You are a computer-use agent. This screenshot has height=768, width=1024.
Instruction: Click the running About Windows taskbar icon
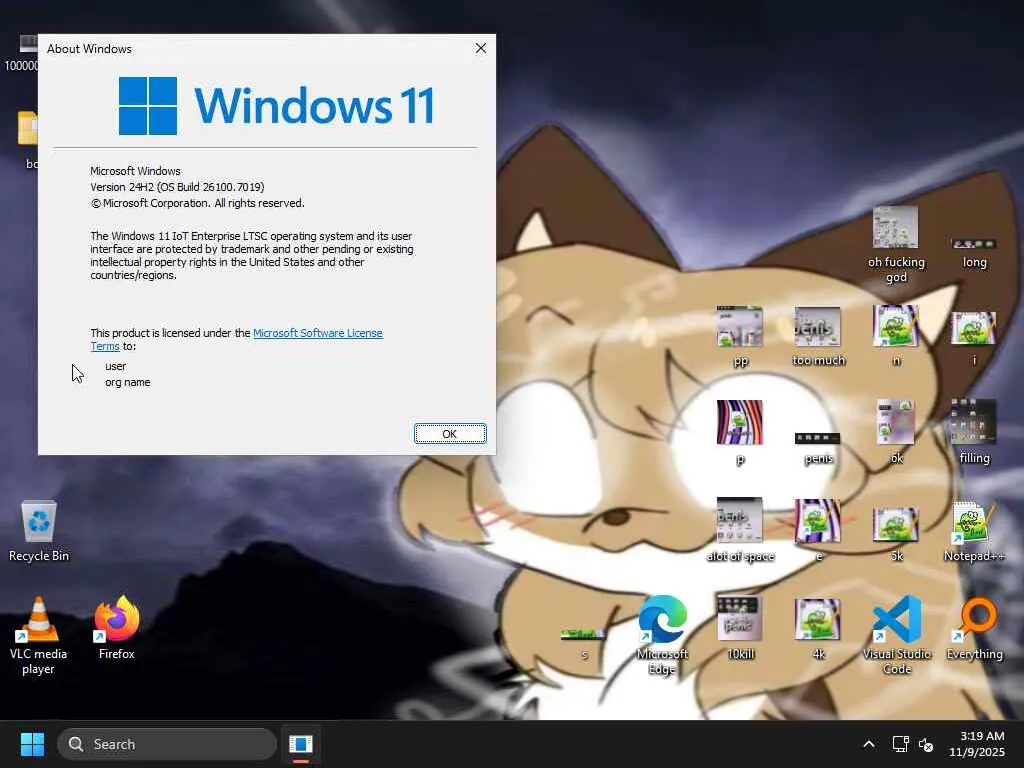tap(300, 744)
